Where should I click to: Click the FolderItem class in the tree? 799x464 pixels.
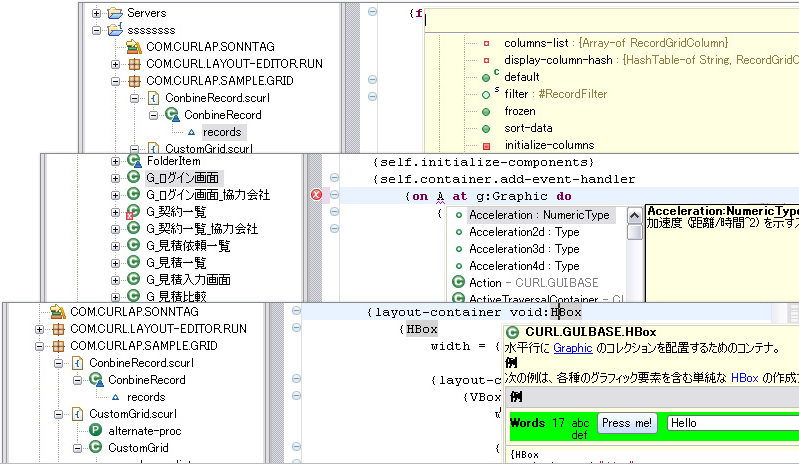pyautogui.click(x=173, y=160)
